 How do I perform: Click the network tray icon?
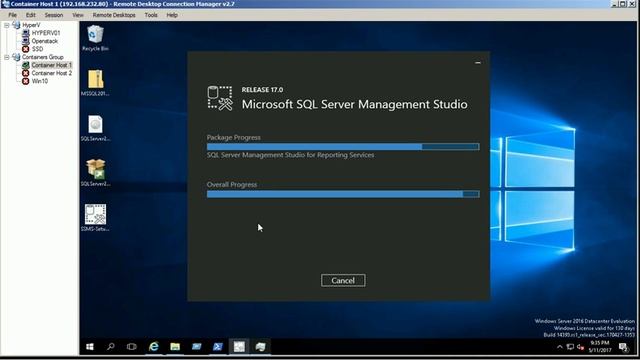click(x=570, y=347)
